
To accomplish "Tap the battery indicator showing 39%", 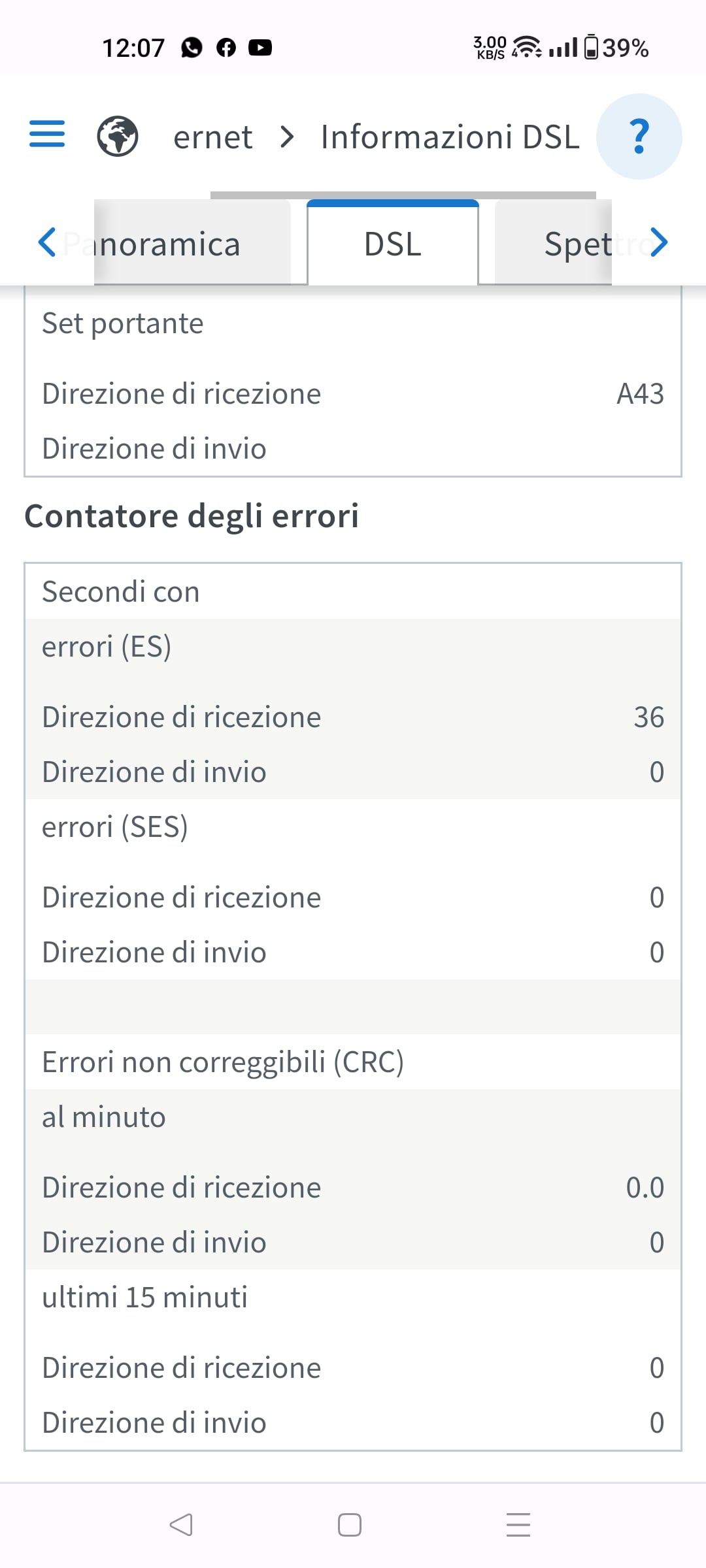I will pos(616,48).
